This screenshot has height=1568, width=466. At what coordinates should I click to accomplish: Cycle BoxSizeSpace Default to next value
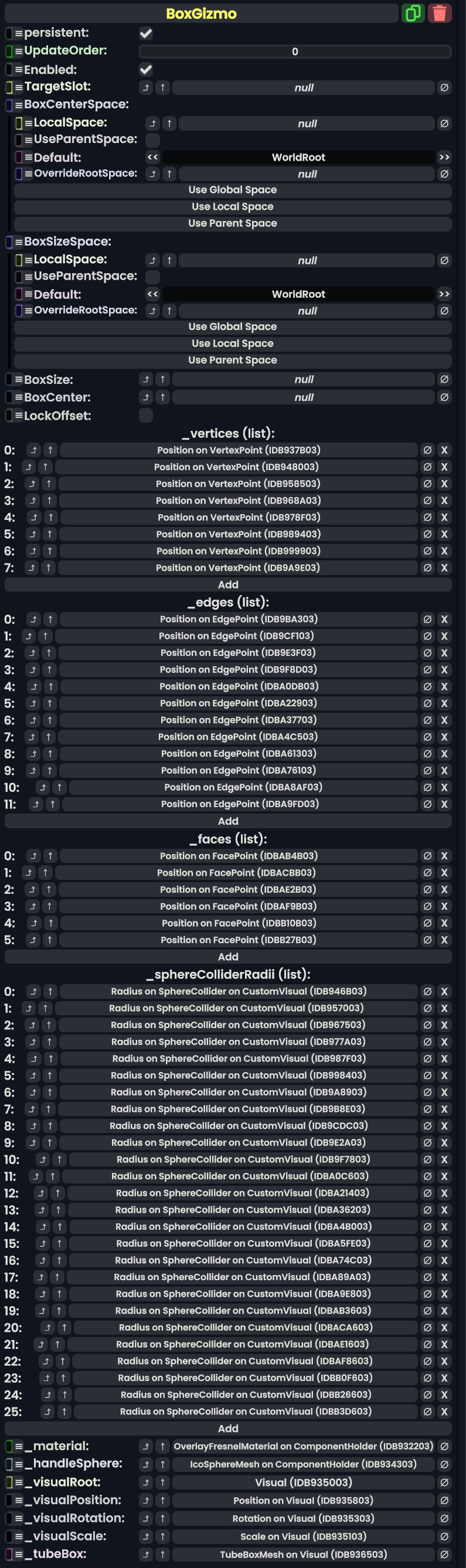click(x=444, y=294)
